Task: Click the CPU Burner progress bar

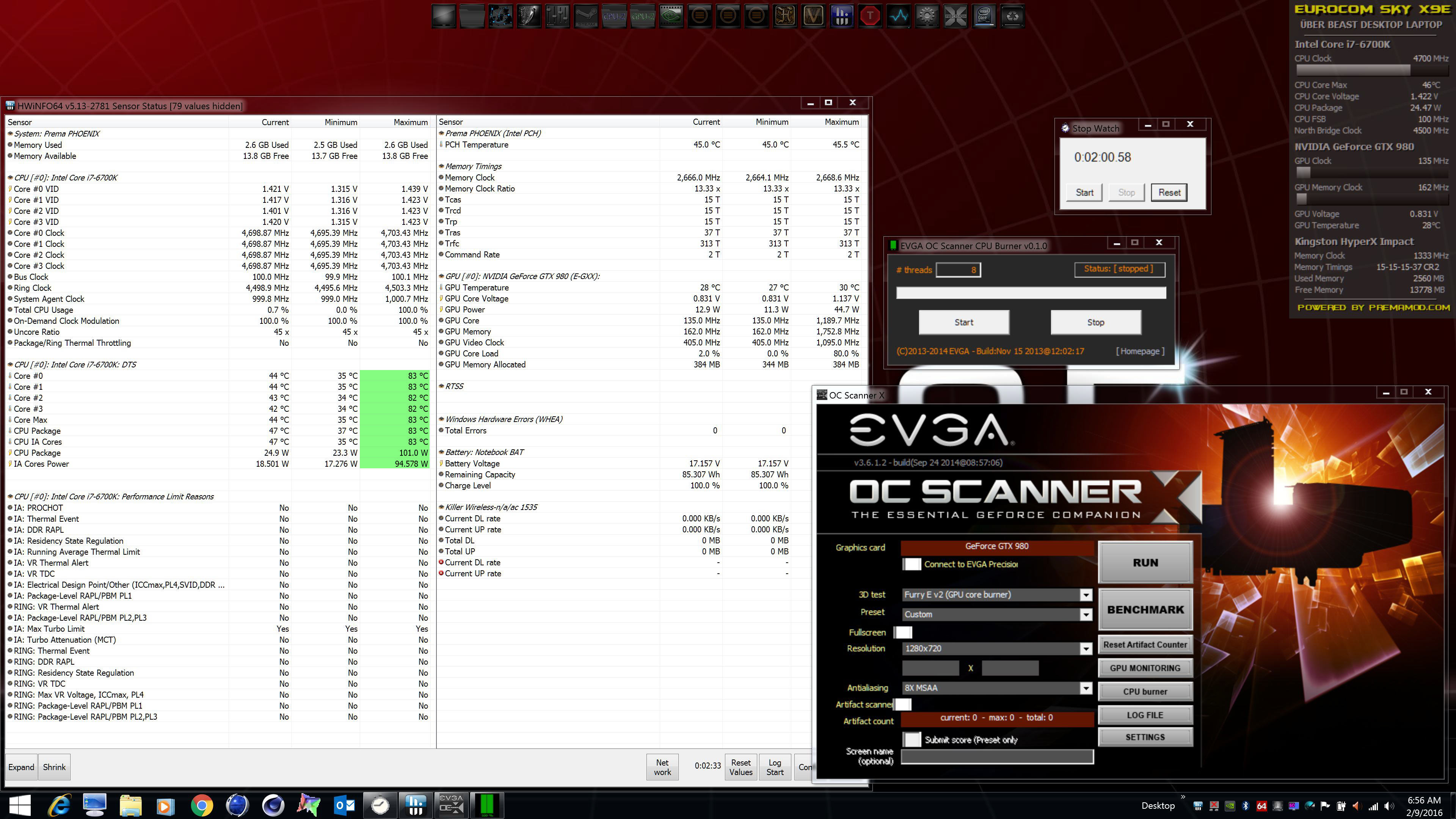Action: [x=1031, y=293]
